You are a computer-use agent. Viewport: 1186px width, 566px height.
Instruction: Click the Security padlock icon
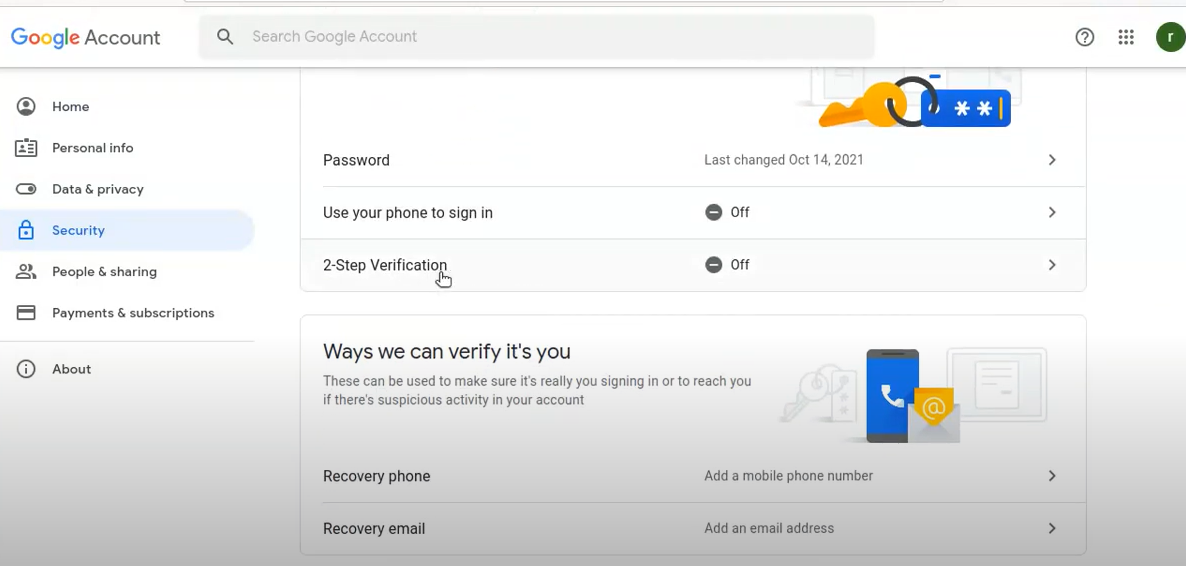click(x=26, y=230)
